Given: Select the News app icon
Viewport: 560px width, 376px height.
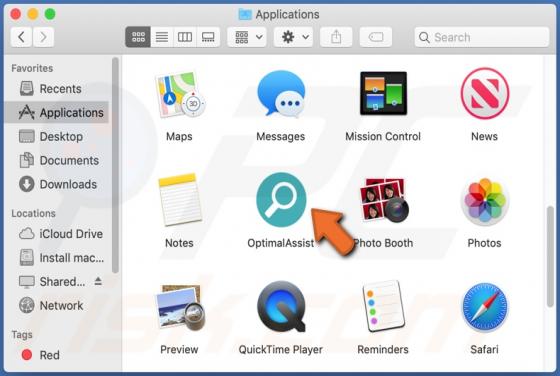Looking at the screenshot, I should coord(485,93).
